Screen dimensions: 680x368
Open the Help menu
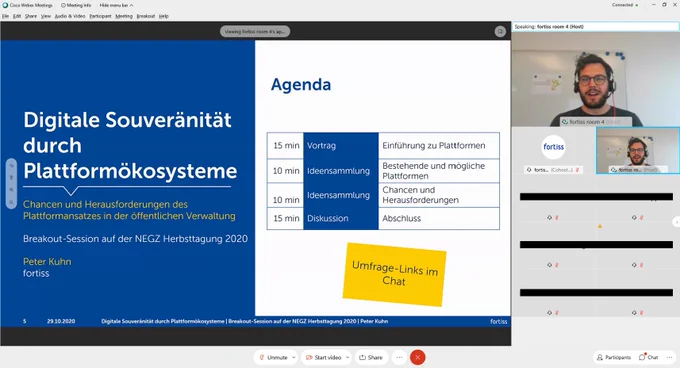163,16
